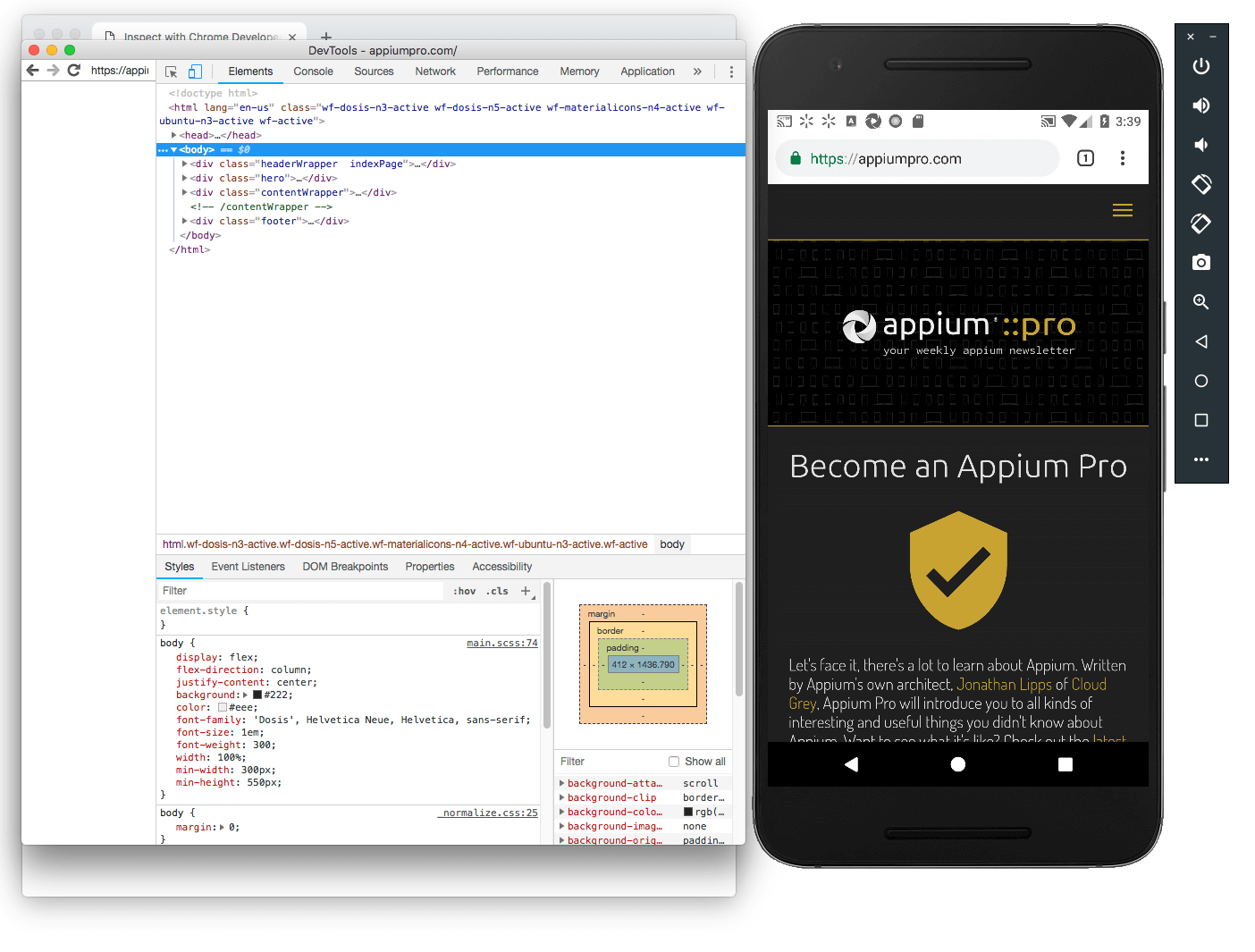Viewport: 1255px width, 952px height.
Task: Add a new style rule with plus icon
Action: [x=526, y=591]
